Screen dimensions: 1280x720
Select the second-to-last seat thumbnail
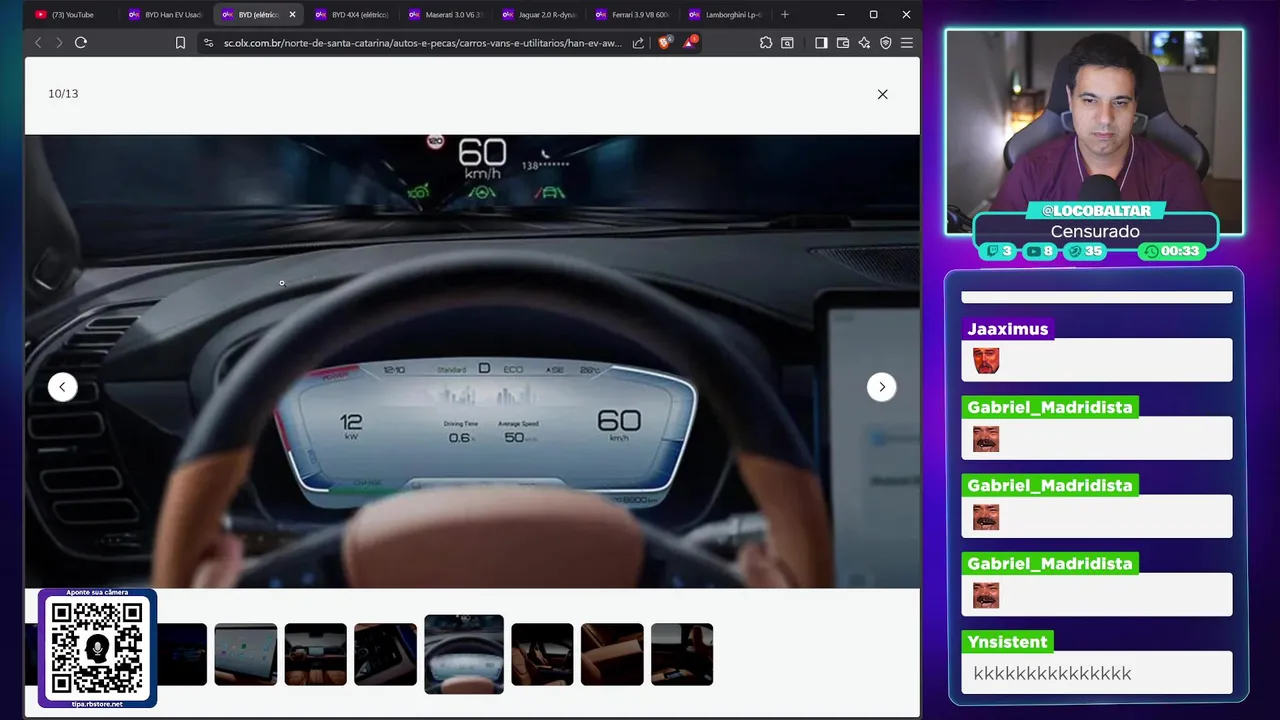612,655
